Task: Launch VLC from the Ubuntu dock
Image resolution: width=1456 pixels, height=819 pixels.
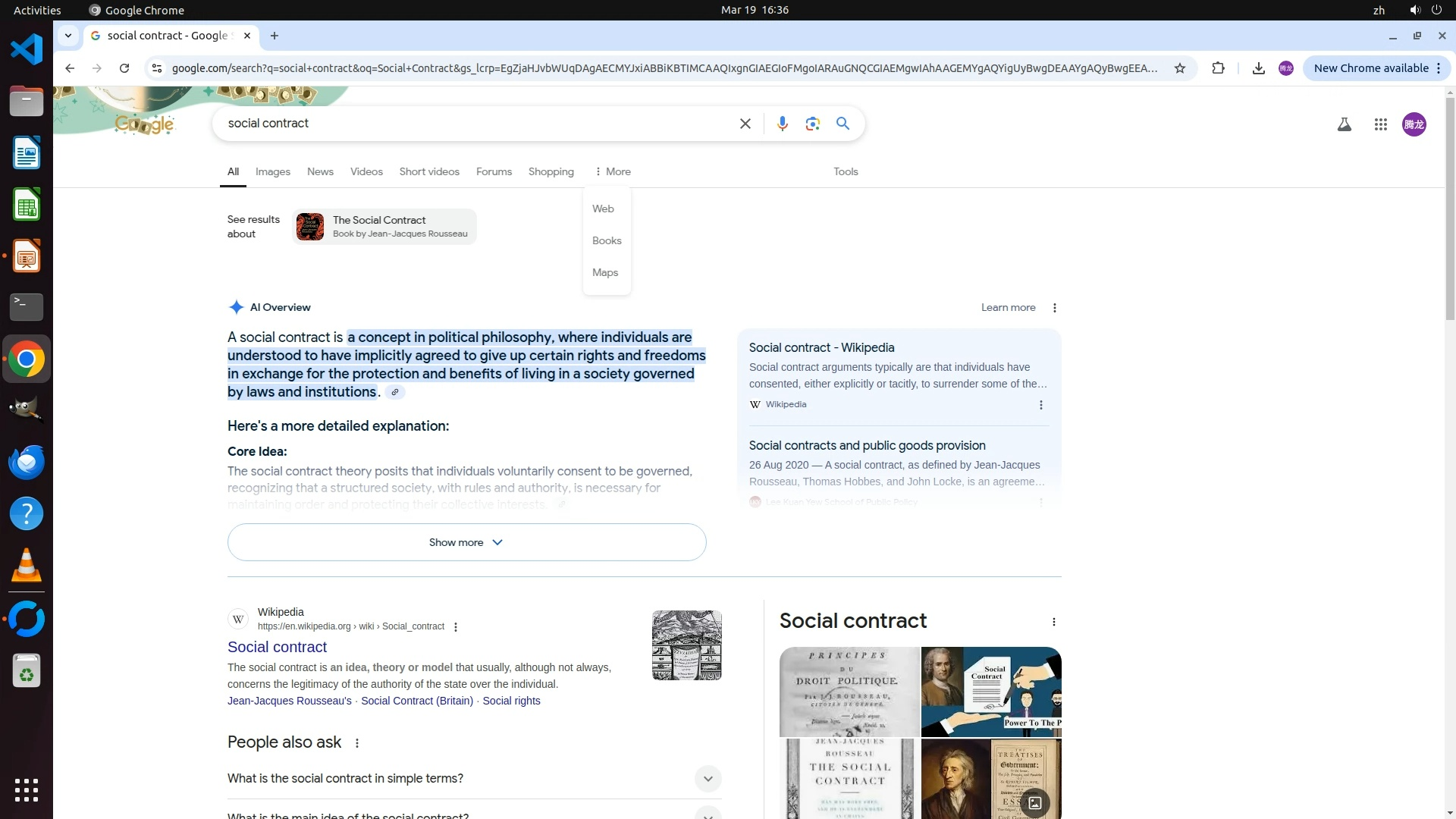Action: 27,566
